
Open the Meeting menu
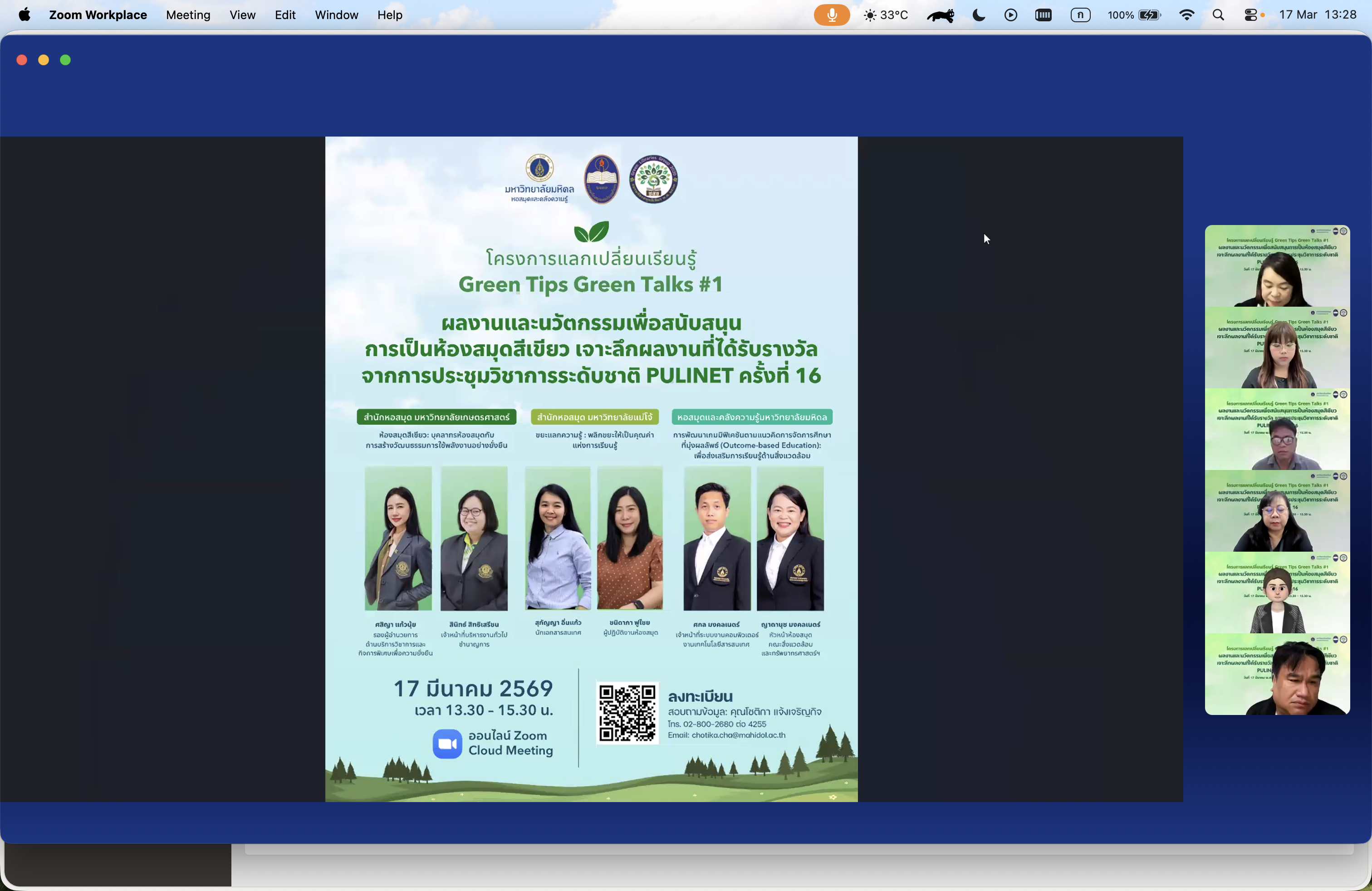coord(188,15)
